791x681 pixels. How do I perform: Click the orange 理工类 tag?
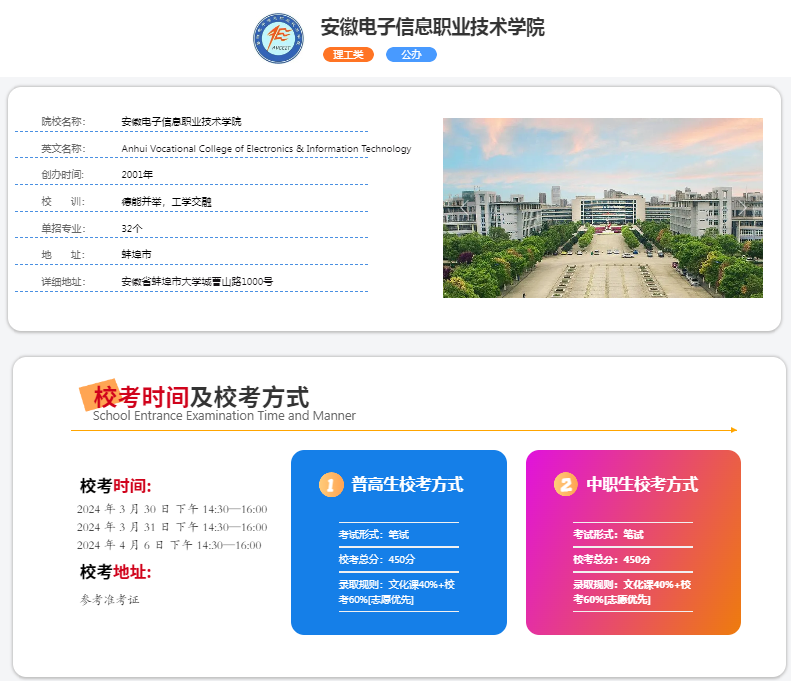click(348, 54)
